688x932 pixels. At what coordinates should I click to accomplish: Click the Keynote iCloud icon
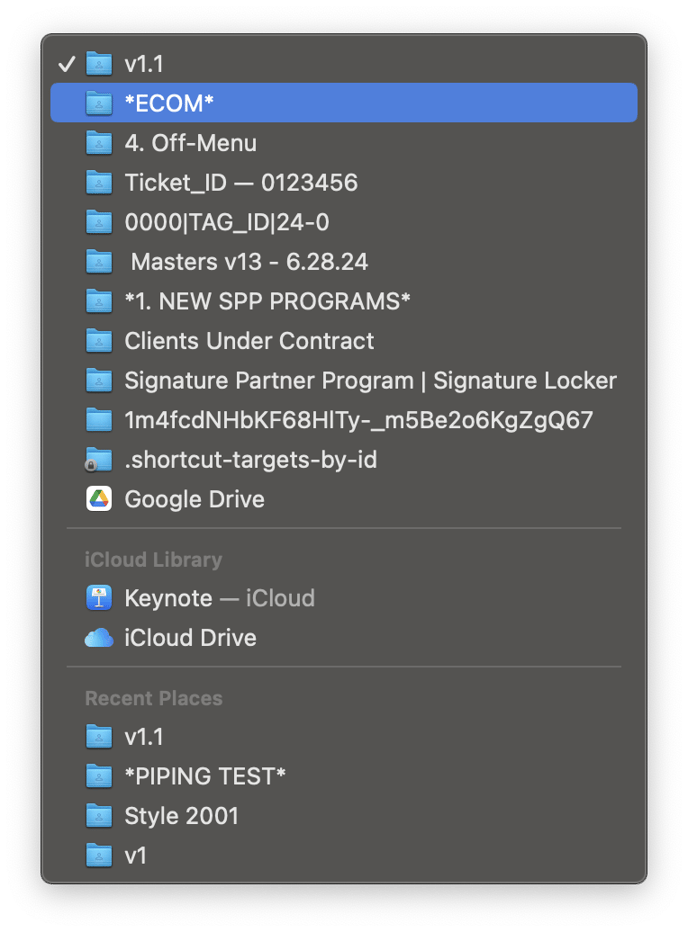click(99, 598)
